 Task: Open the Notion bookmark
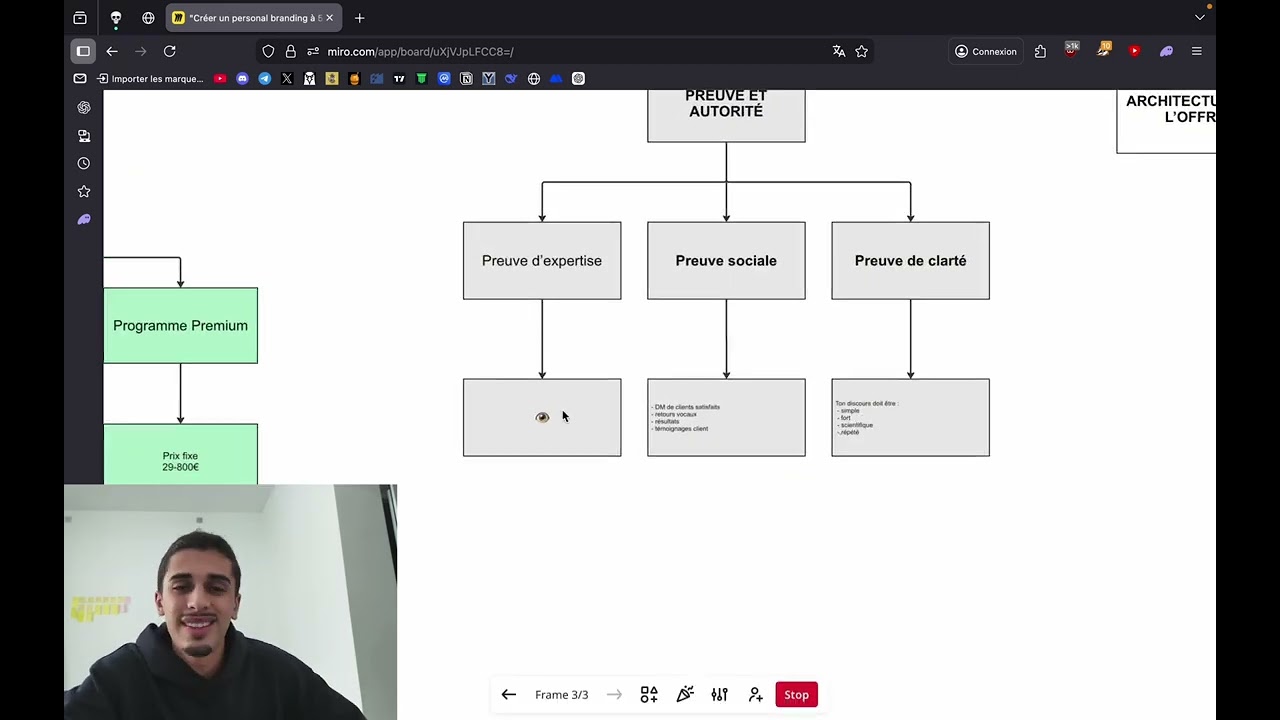click(x=466, y=79)
